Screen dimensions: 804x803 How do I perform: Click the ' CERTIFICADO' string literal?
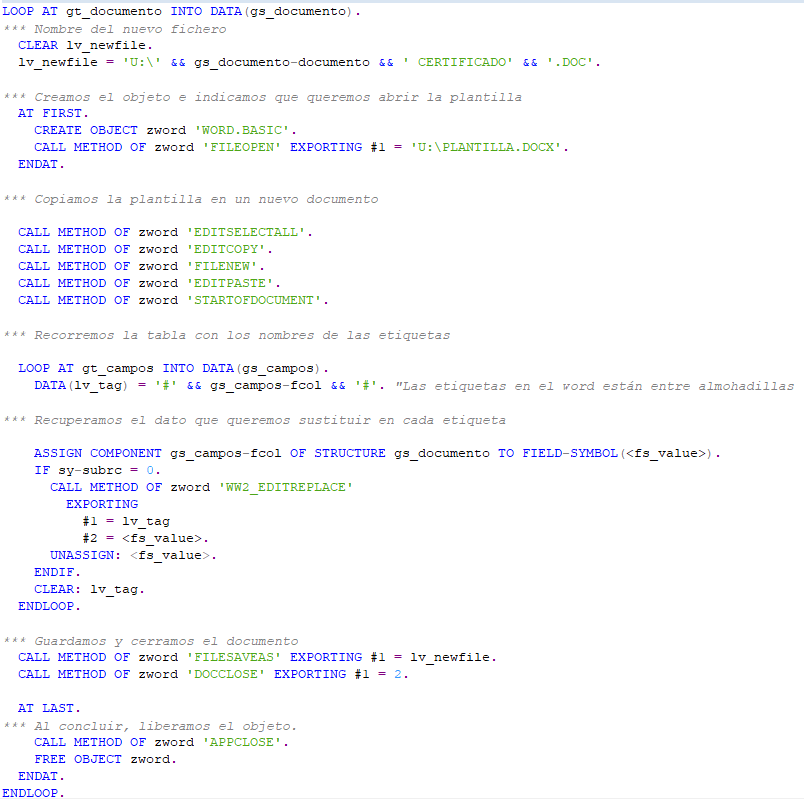click(457, 62)
